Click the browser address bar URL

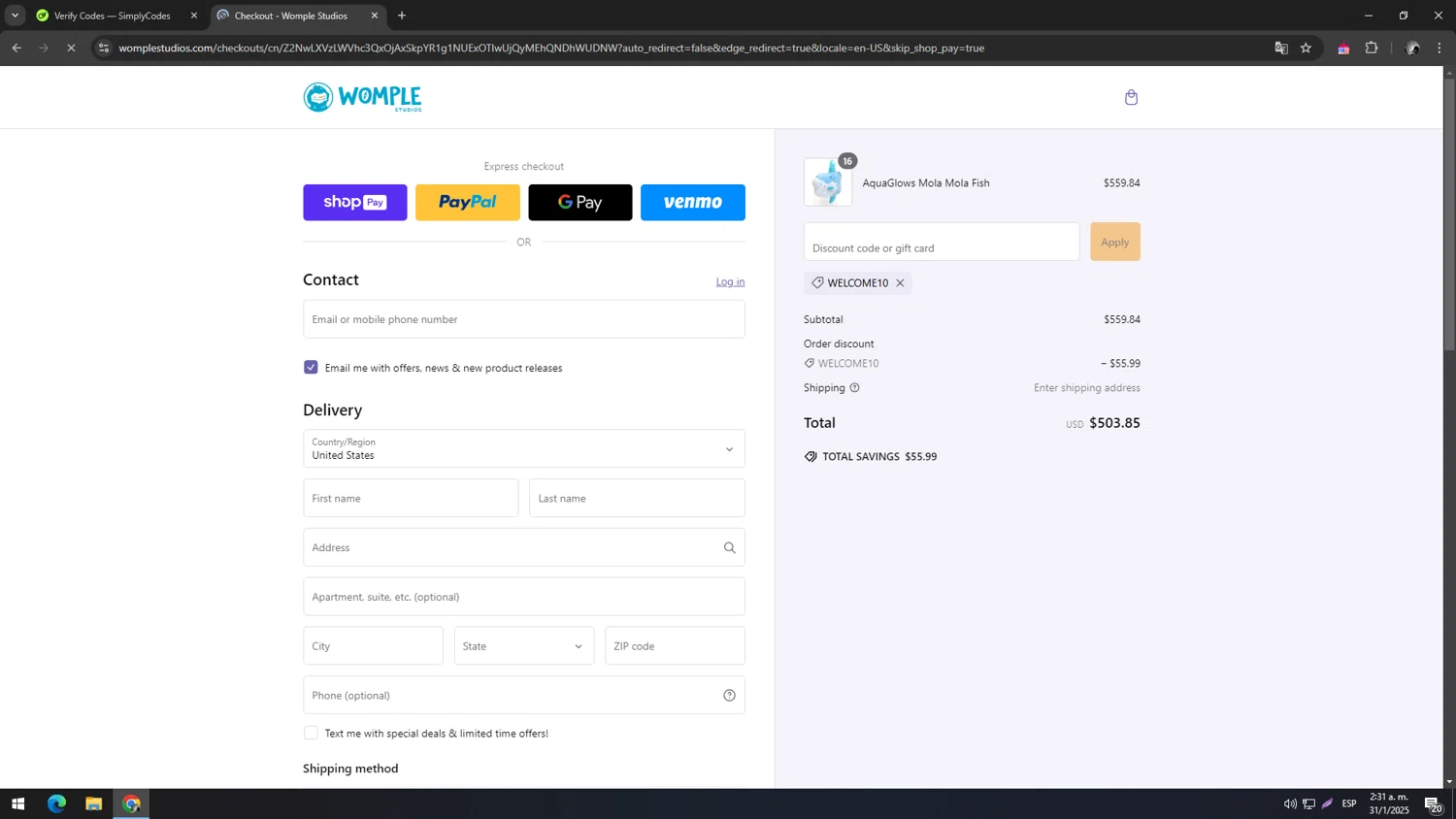coord(551,48)
